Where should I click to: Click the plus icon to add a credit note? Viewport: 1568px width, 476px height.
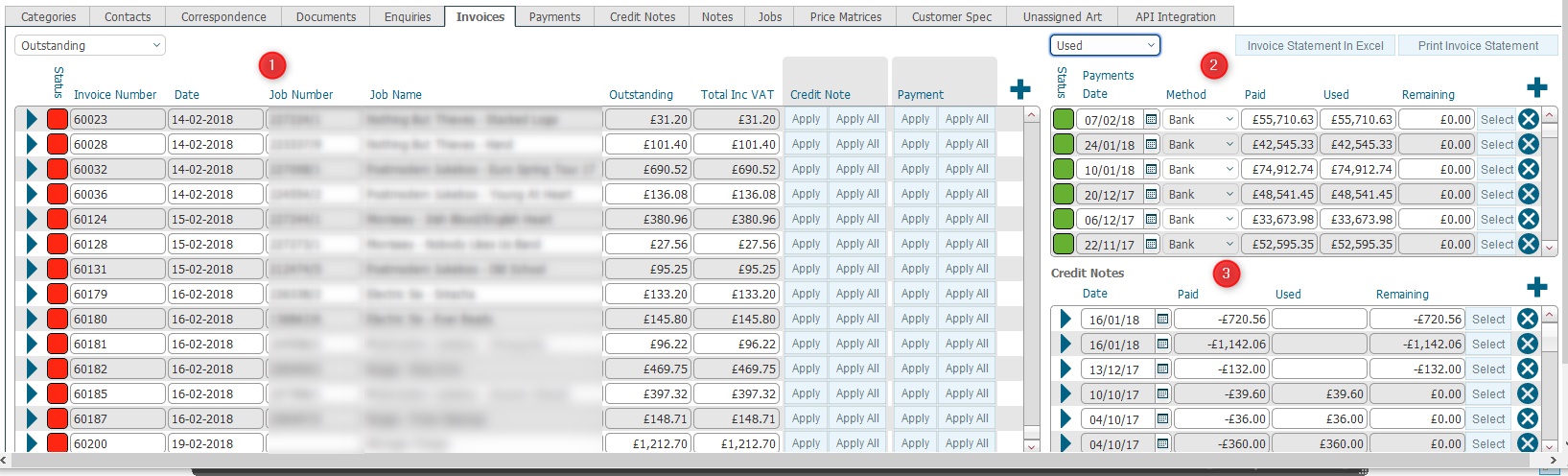coord(1536,287)
